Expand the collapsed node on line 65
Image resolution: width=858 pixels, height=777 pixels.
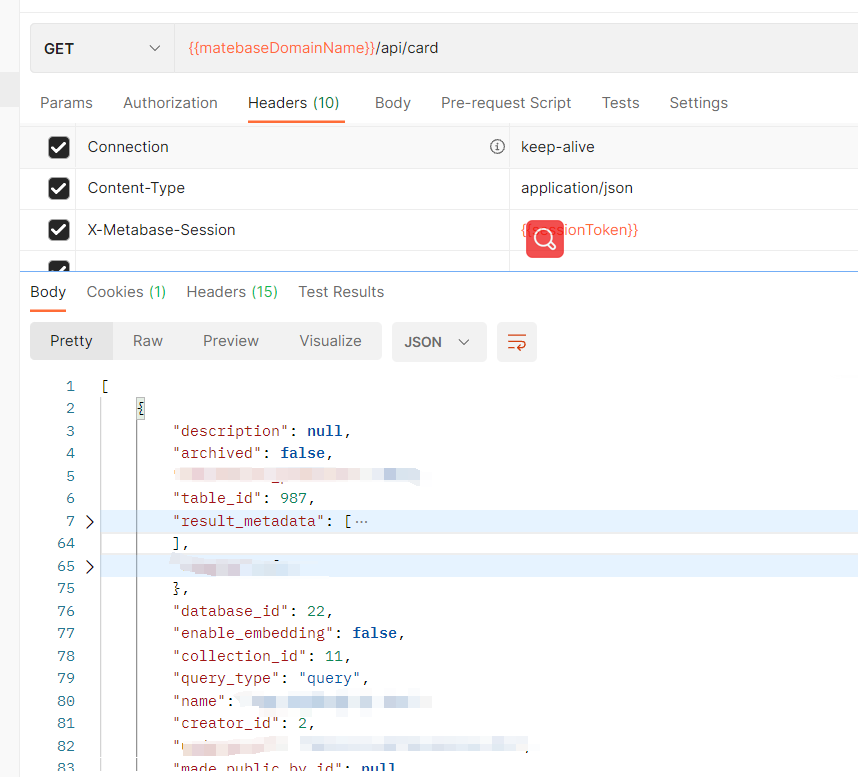tap(90, 566)
